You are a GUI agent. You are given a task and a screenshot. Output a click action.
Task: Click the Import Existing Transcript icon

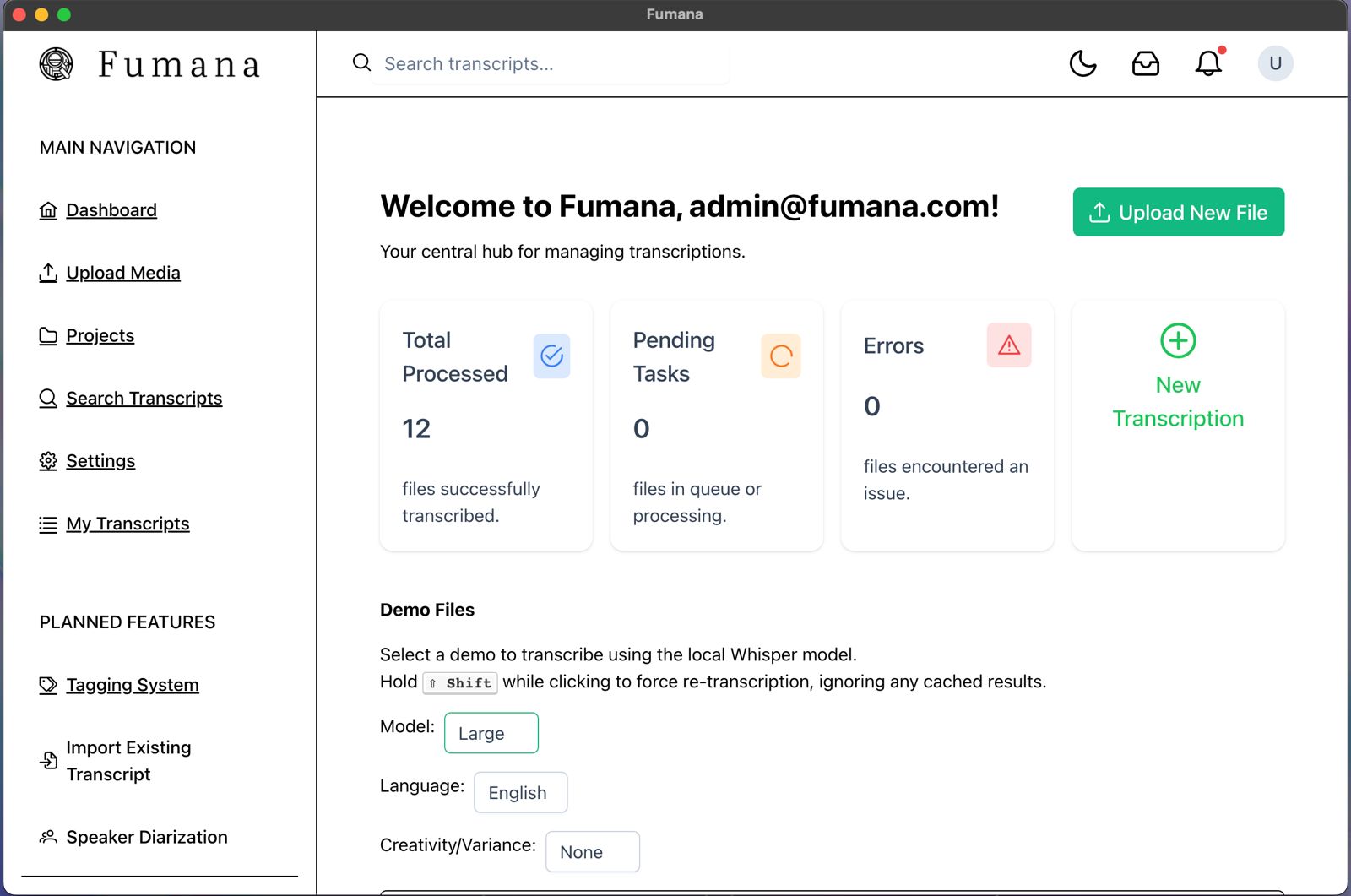pyautogui.click(x=48, y=761)
